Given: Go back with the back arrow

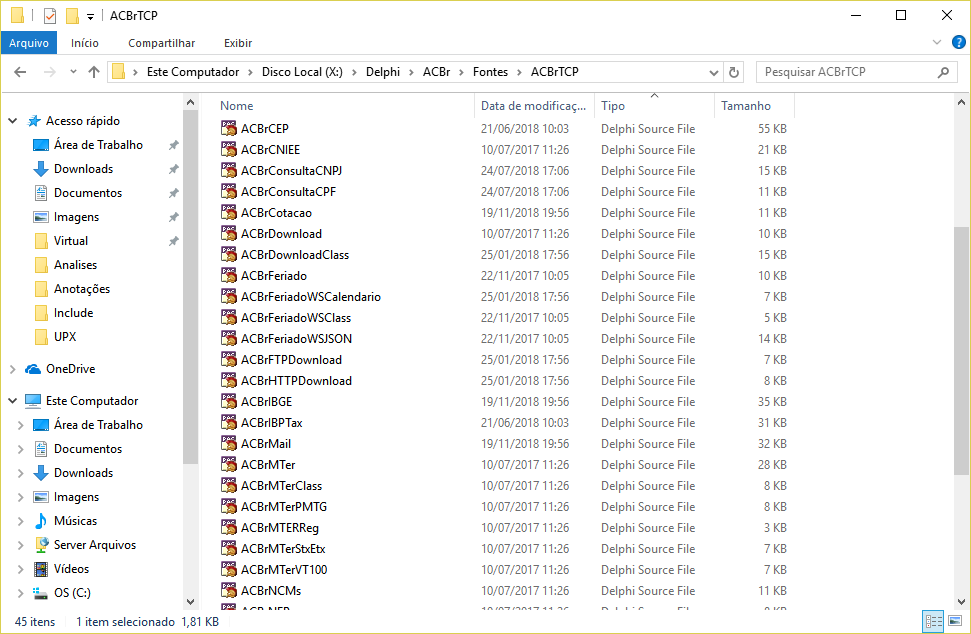Looking at the screenshot, I should click(x=20, y=72).
